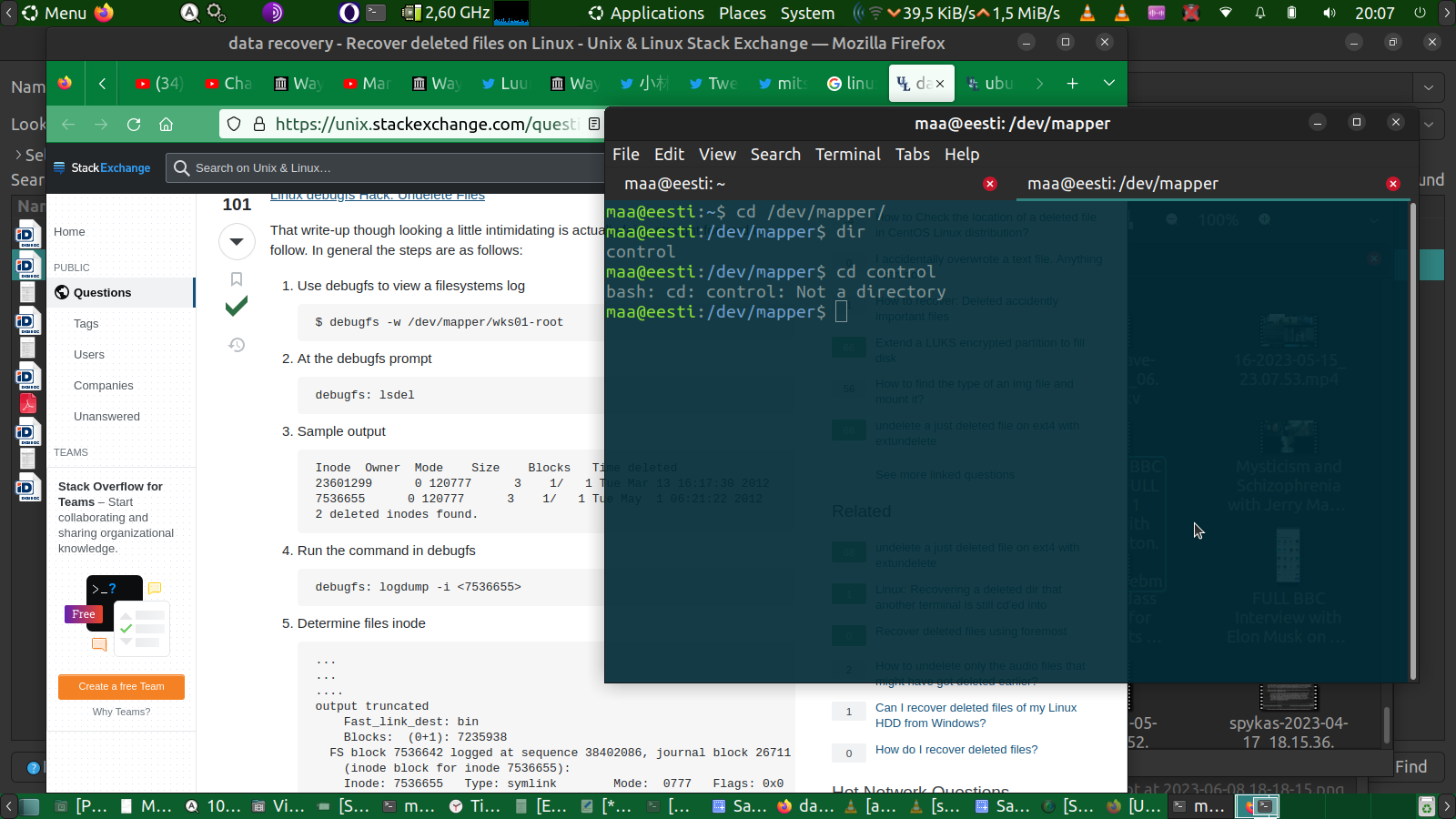Click the Create a free Team button
The height and width of the screenshot is (819, 1456).
[121, 687]
